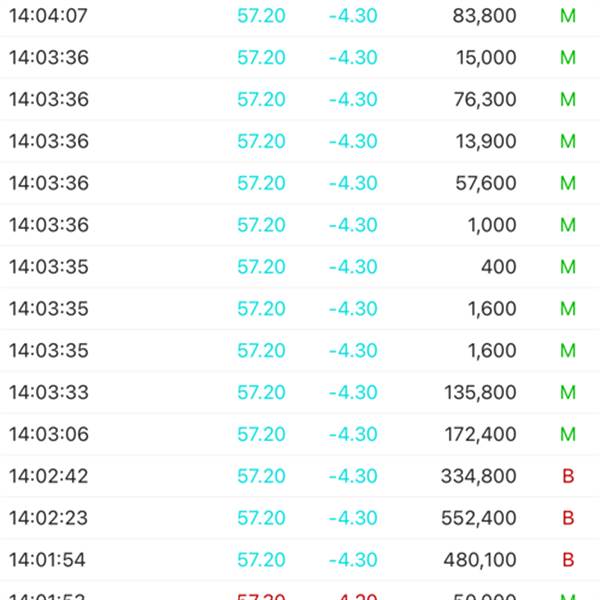Screen dimensions: 600x600
Task: Click the 14:02:42 trade timestamp
Action: (x=48, y=476)
